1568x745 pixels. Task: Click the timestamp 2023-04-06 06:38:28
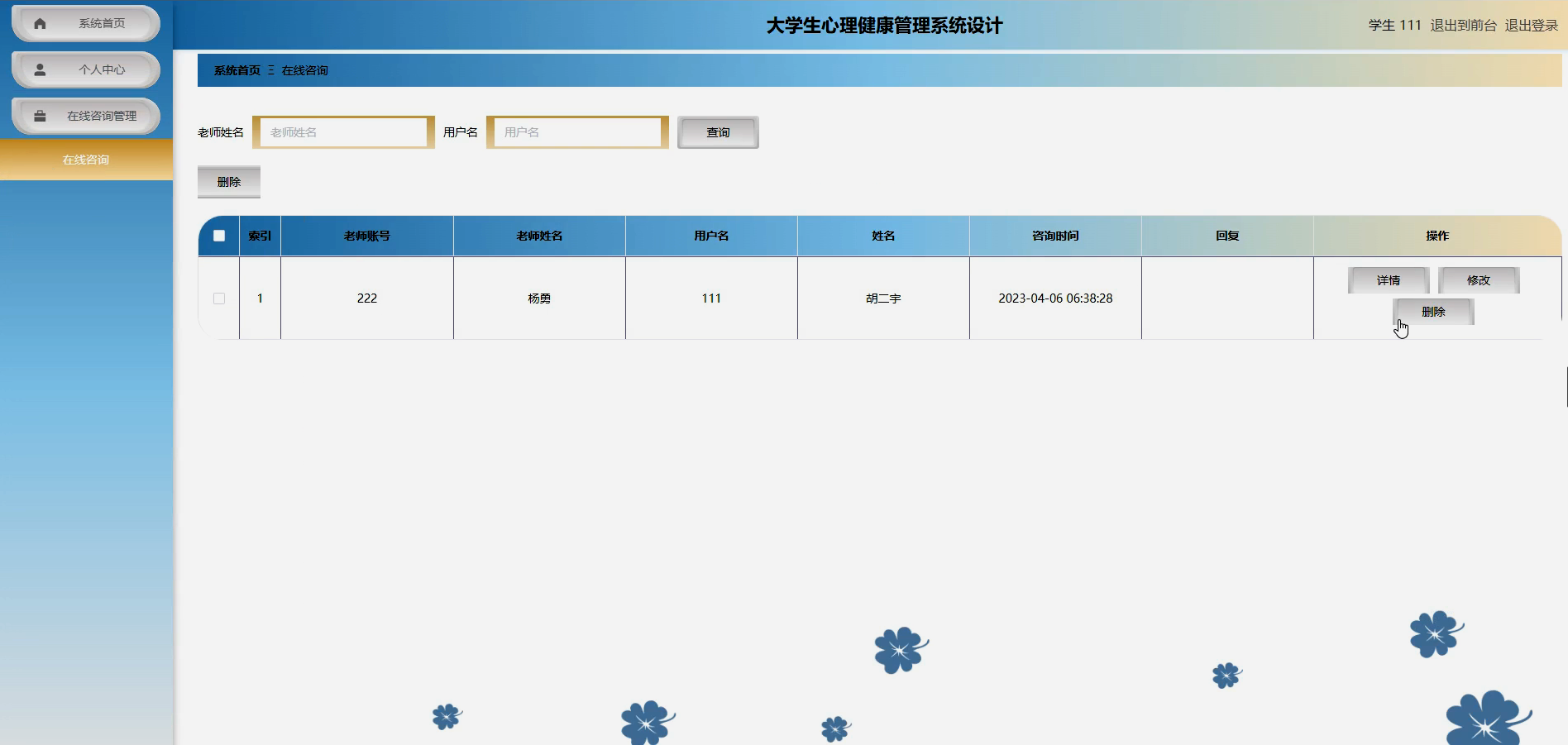click(x=1055, y=298)
